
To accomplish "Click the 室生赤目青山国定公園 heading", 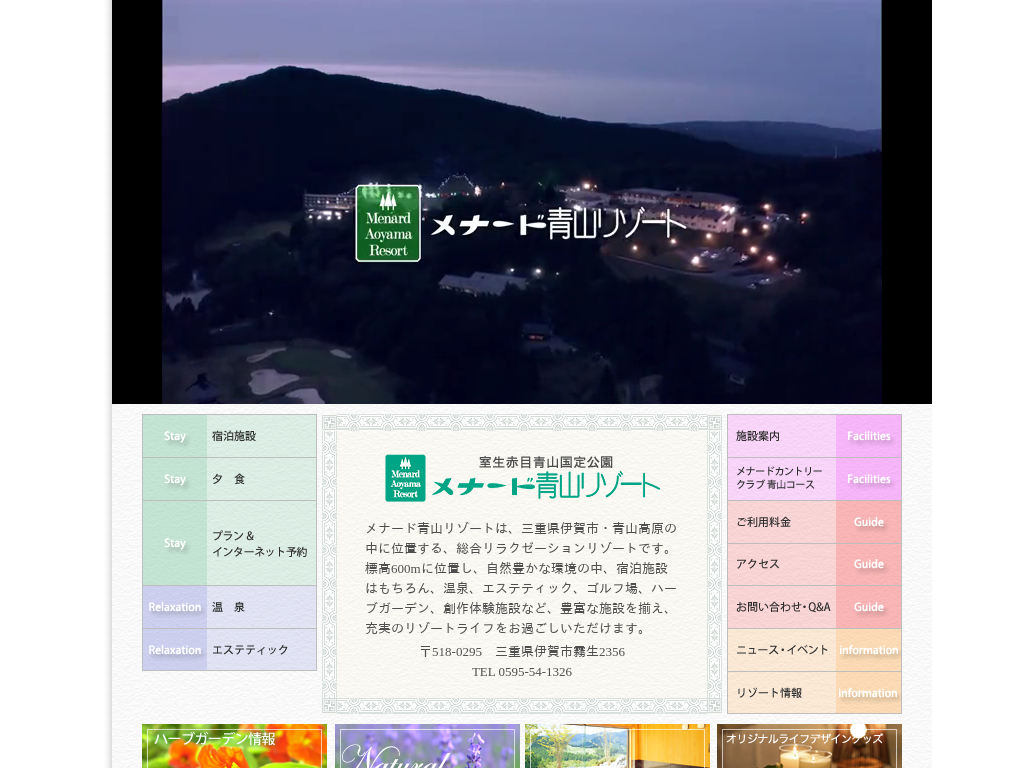I will 546,462.
